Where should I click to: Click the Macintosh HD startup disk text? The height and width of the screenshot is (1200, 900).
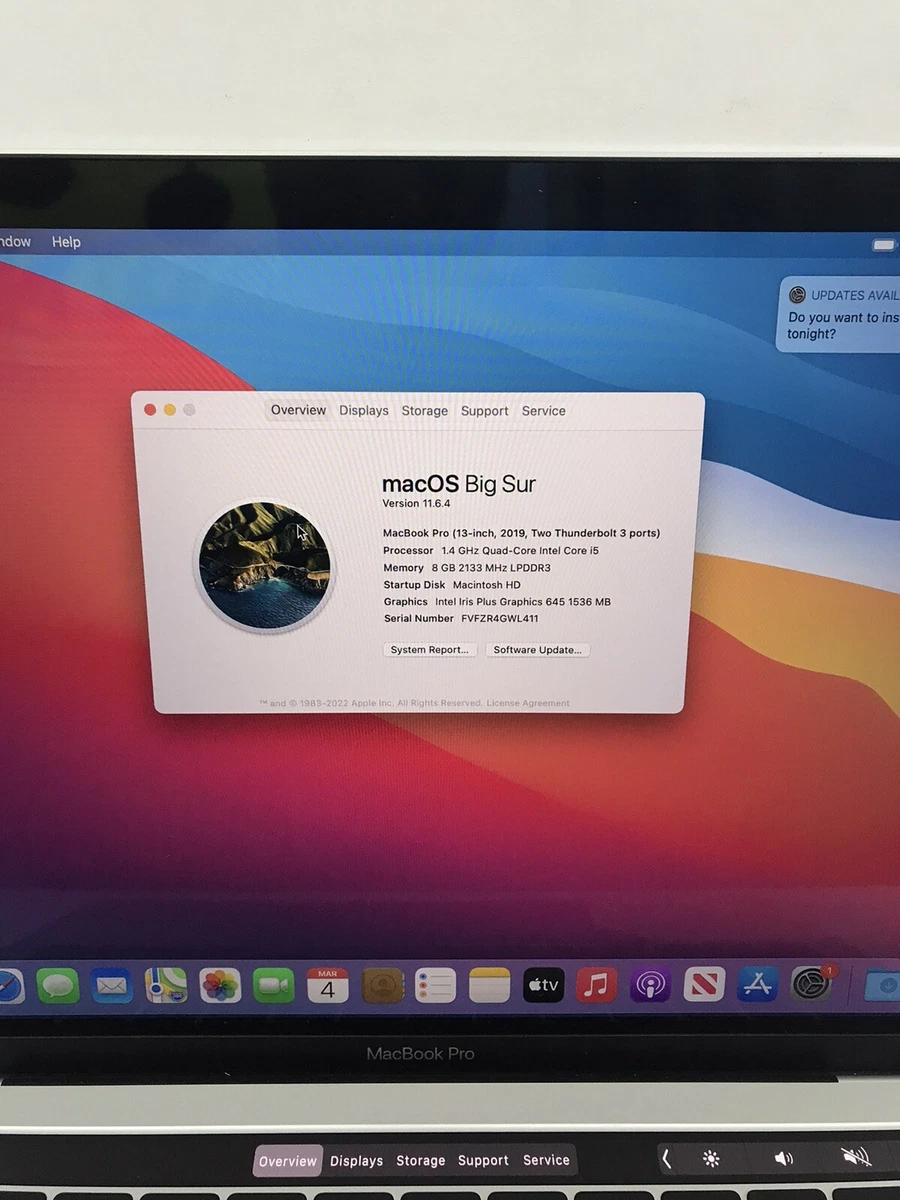point(487,585)
